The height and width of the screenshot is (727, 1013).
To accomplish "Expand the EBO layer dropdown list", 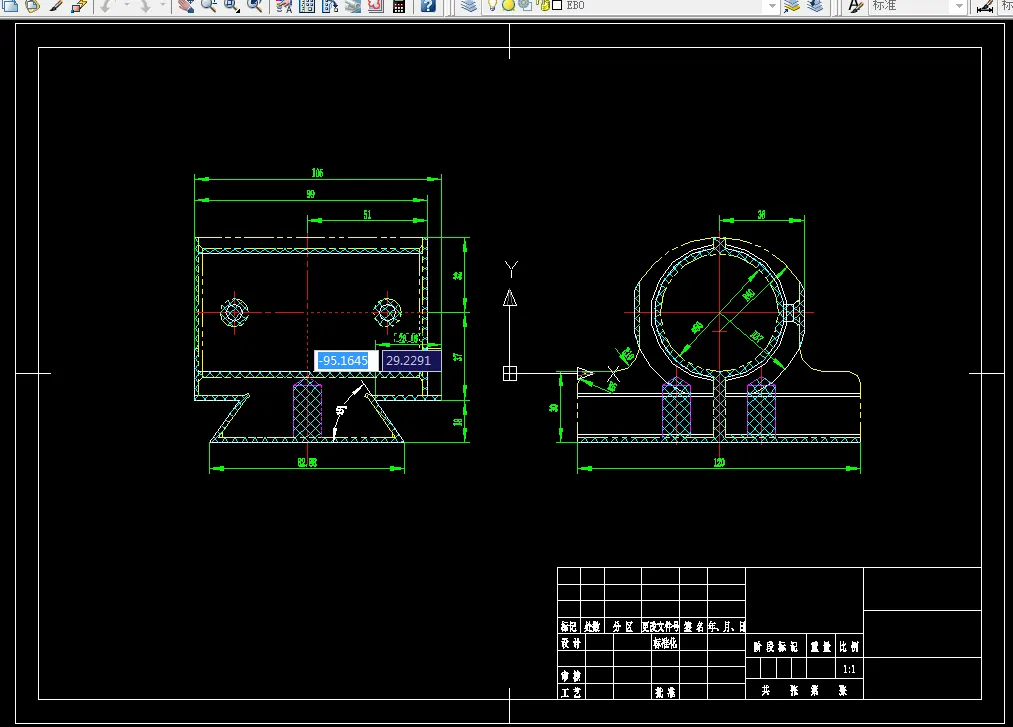I will coord(772,6).
